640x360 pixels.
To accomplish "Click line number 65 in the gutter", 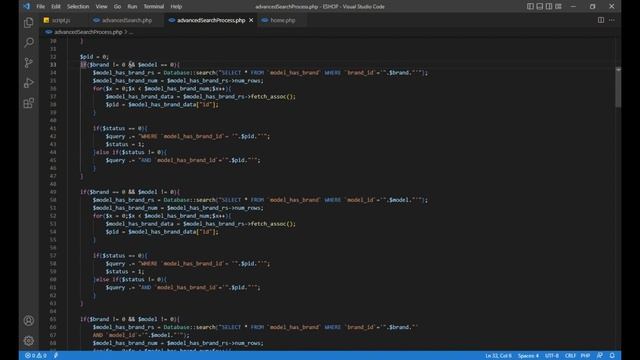I will (x=53, y=319).
